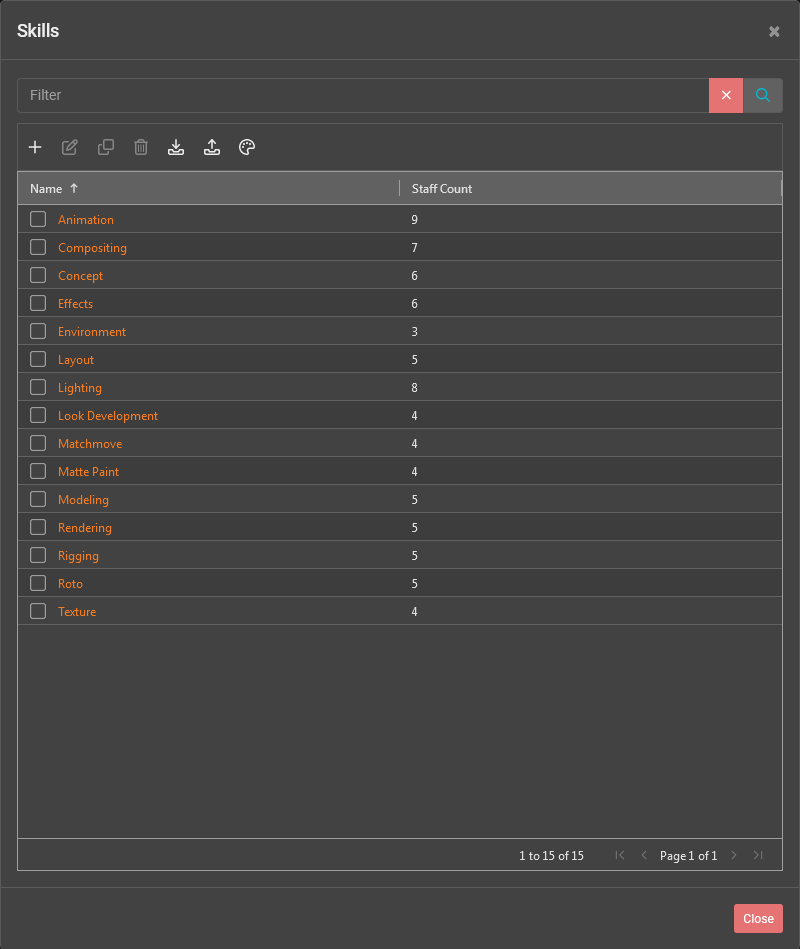Select the Lighting row checkbox
This screenshot has width=800, height=949.
tap(37, 386)
